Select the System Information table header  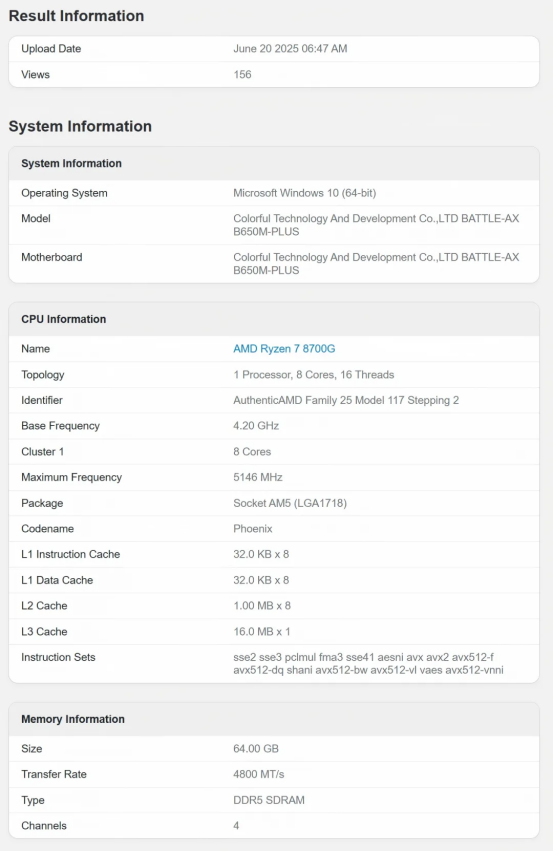pyautogui.click(x=274, y=163)
